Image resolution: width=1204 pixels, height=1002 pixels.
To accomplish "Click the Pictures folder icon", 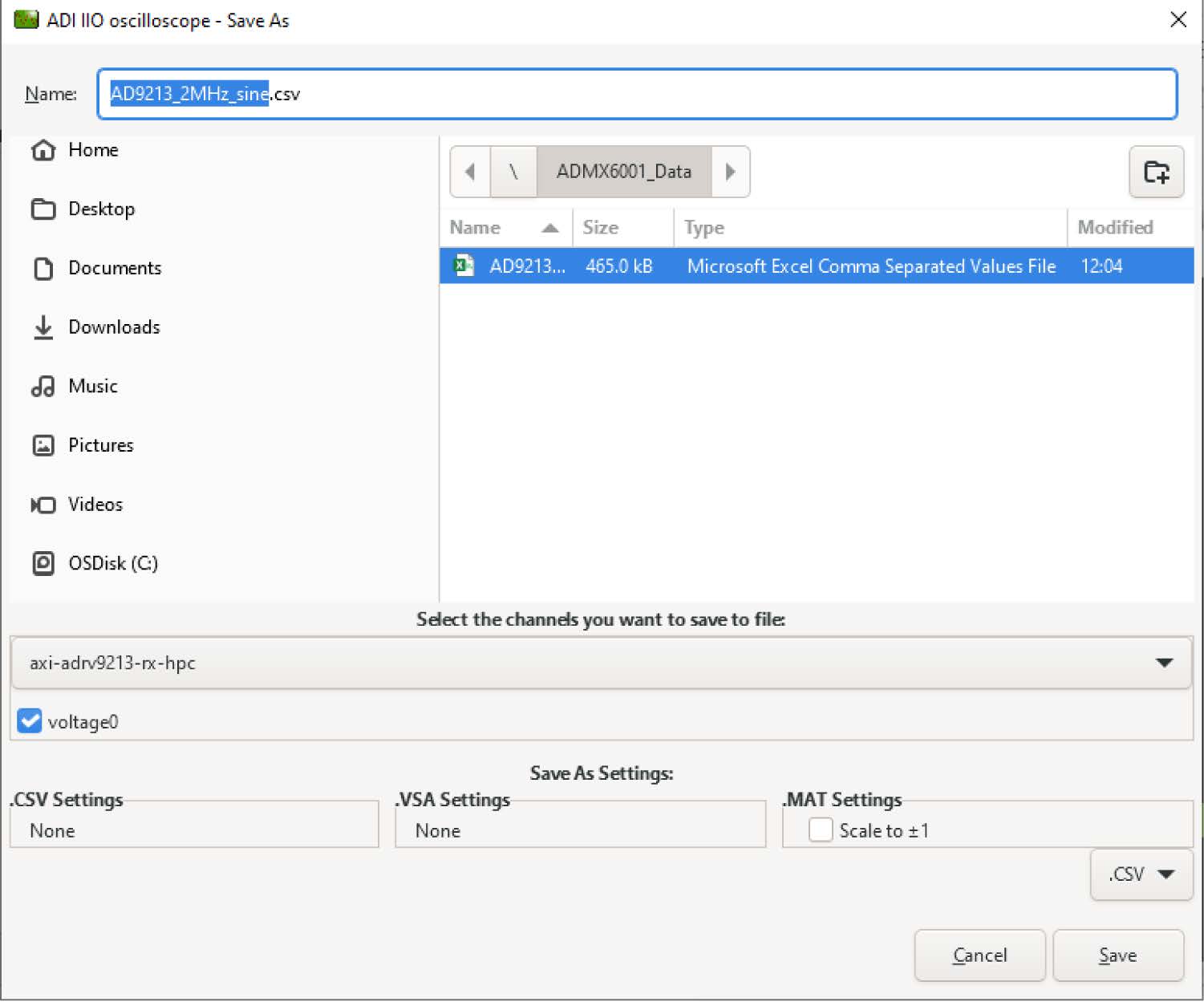I will (x=43, y=445).
